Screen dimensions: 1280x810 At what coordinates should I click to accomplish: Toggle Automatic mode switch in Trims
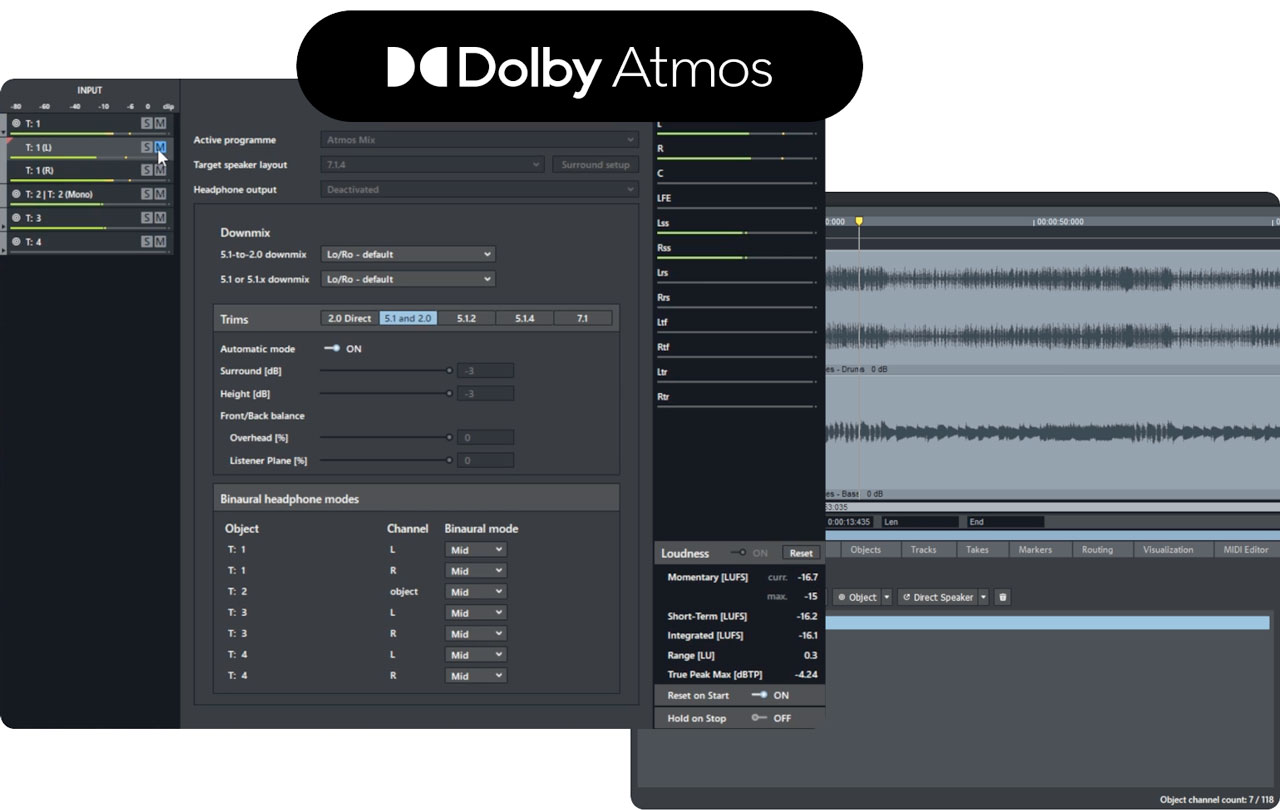[331, 349]
